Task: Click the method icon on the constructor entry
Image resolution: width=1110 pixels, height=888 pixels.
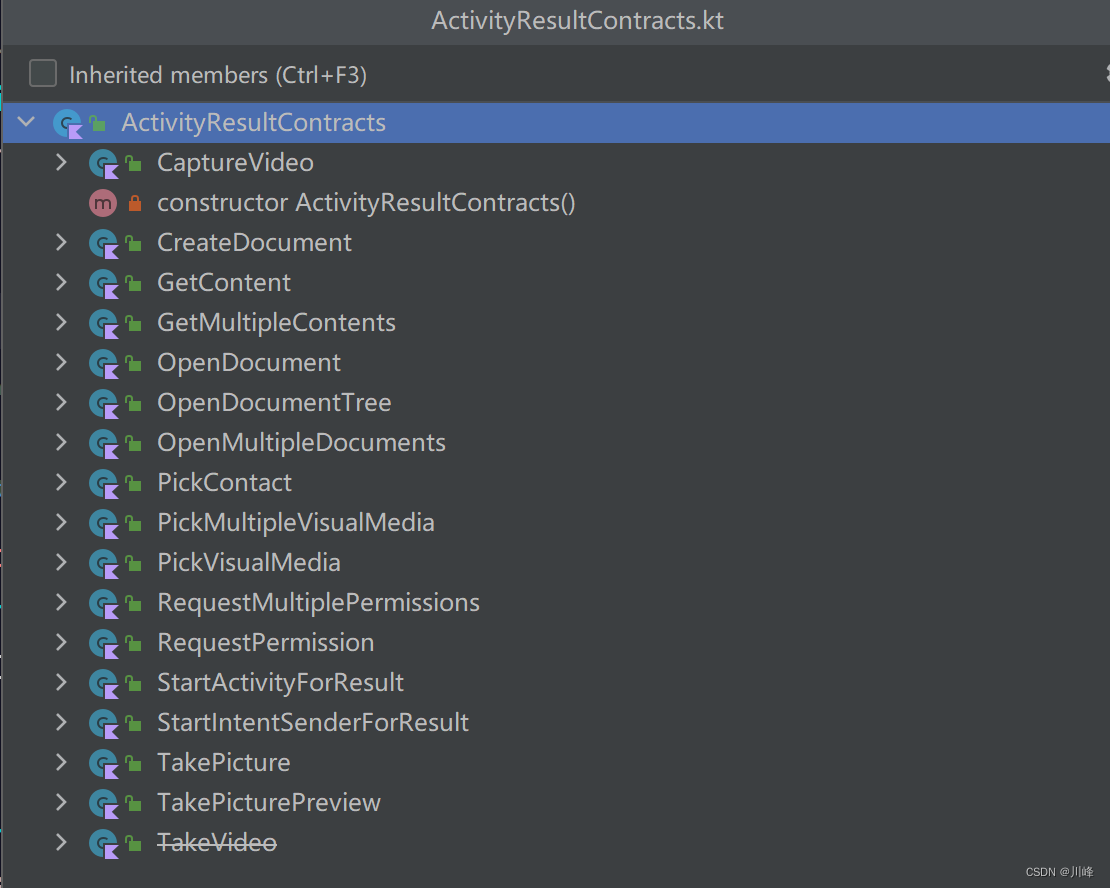Action: (105, 202)
